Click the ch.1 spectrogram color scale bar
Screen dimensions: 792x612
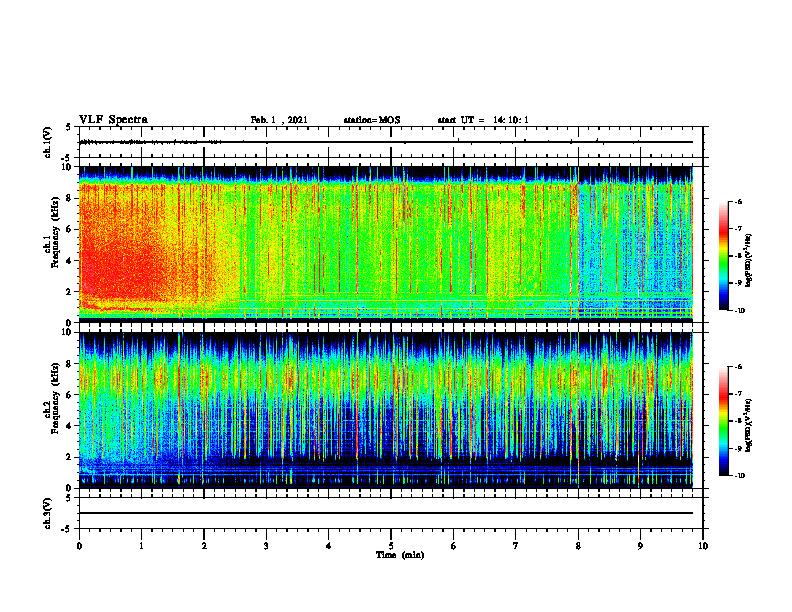(724, 256)
